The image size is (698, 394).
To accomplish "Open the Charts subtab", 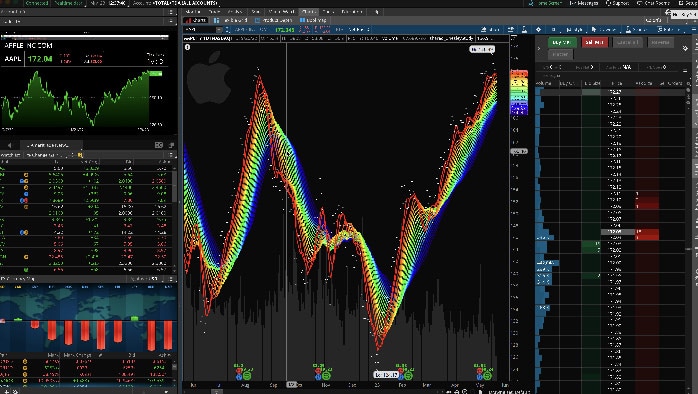I will [196, 20].
